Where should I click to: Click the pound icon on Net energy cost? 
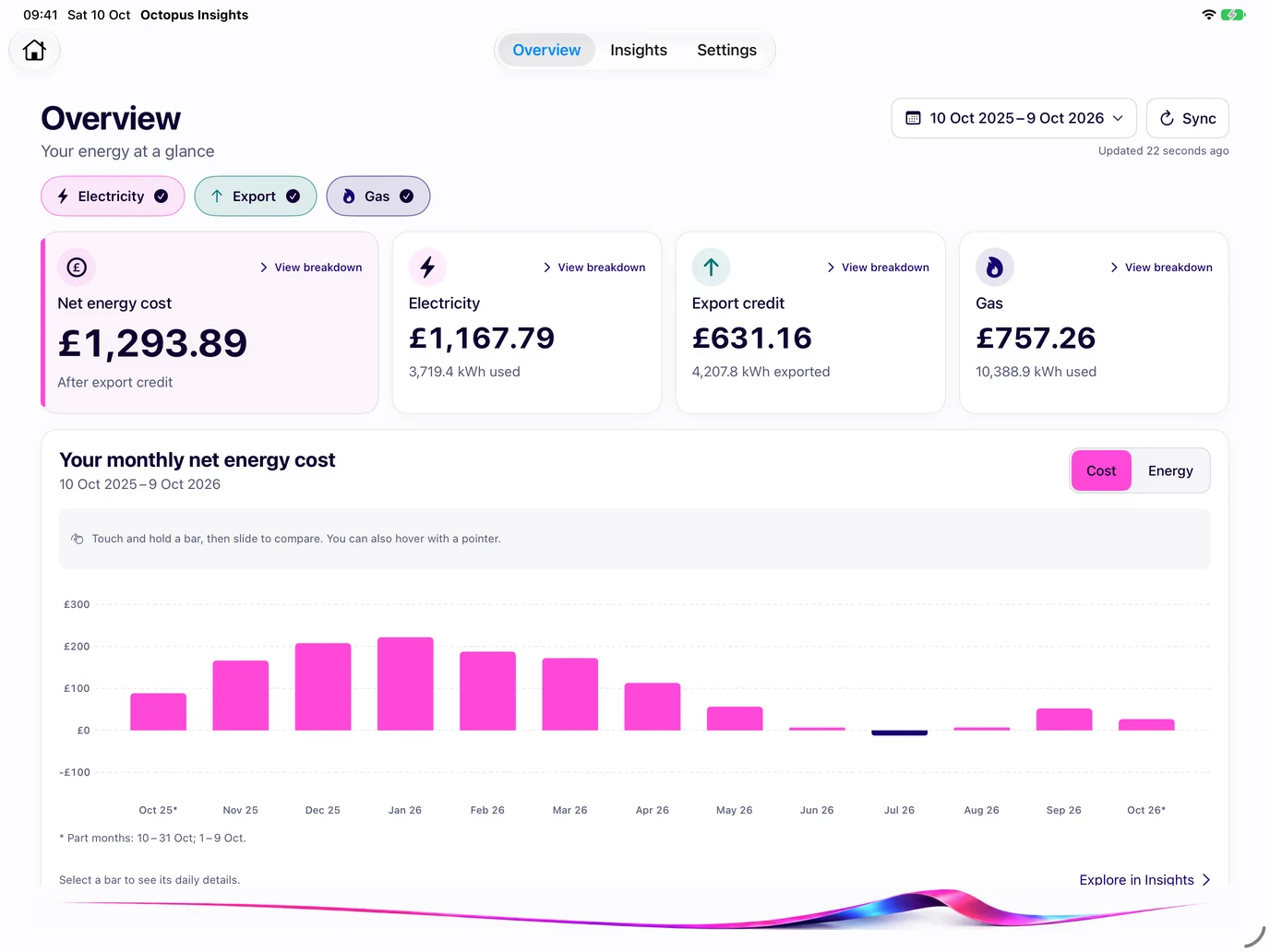pyautogui.click(x=77, y=268)
